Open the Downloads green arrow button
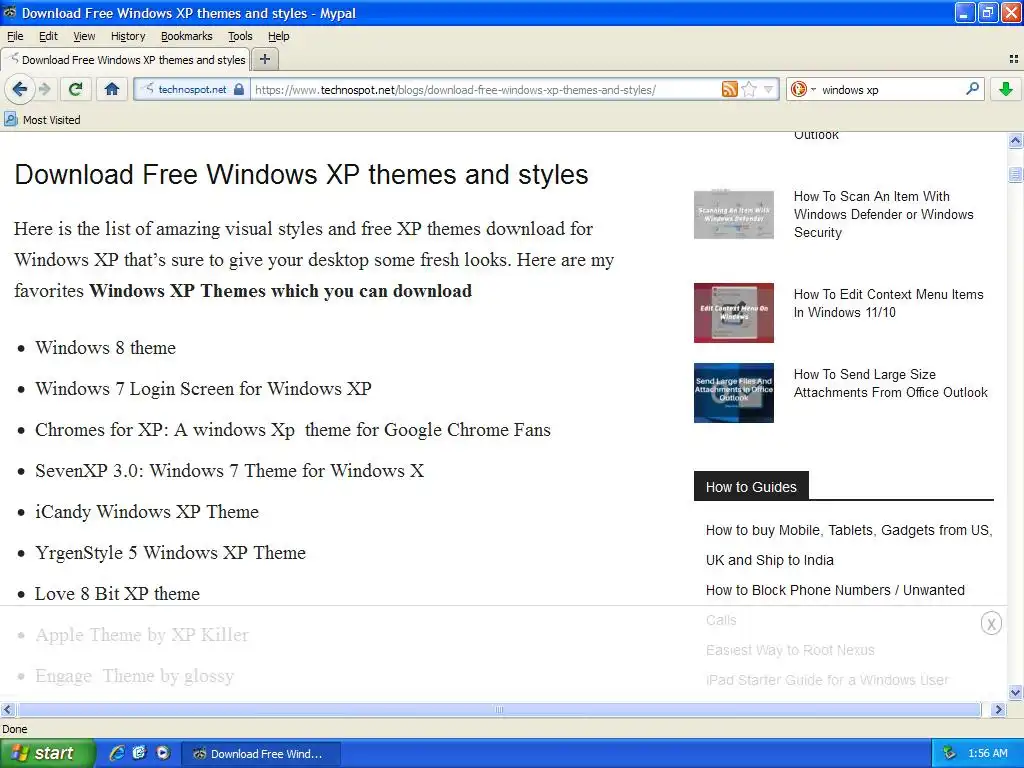 [x=1006, y=89]
